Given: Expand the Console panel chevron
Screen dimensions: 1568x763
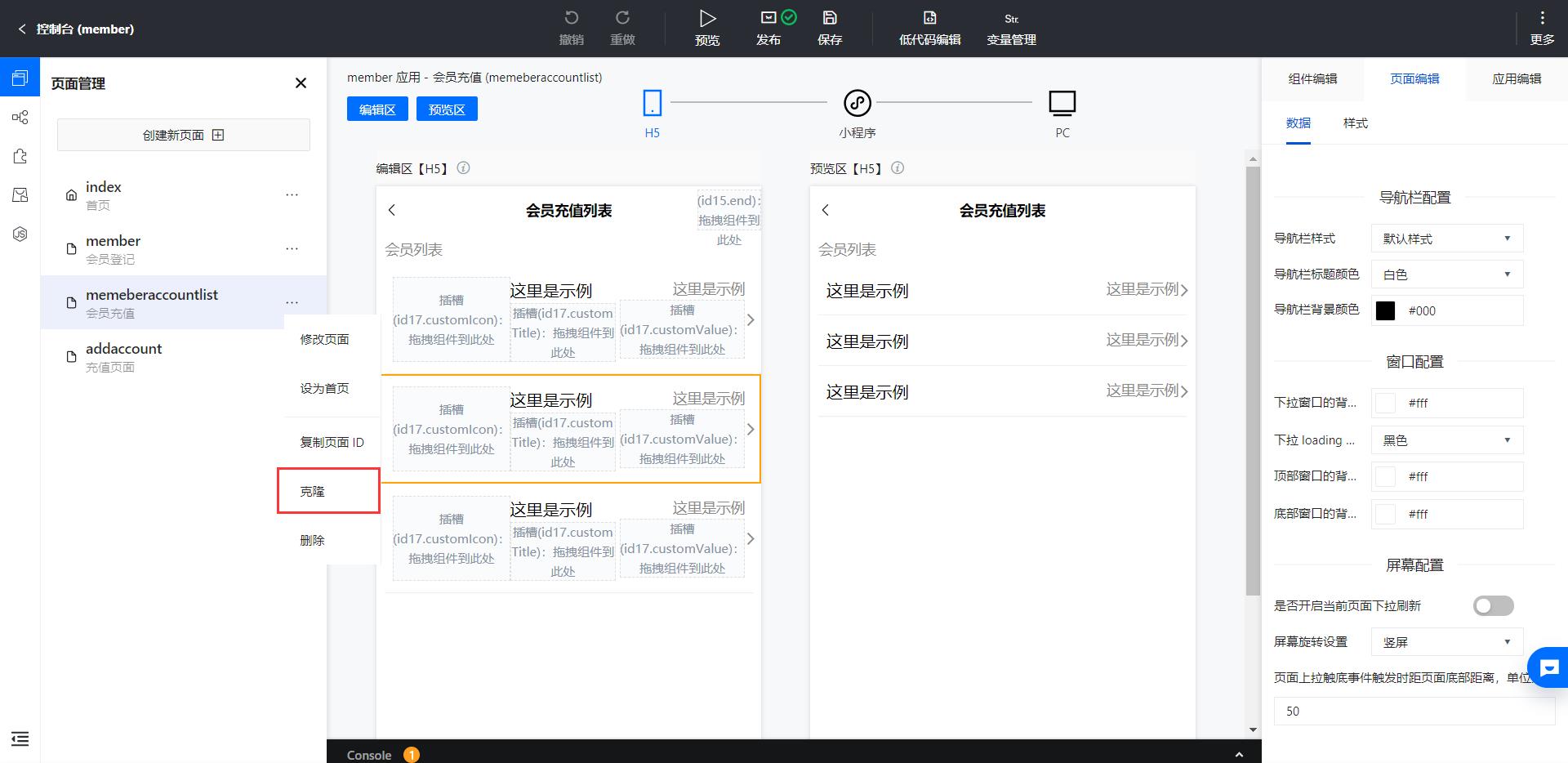Looking at the screenshot, I should coord(1239,754).
